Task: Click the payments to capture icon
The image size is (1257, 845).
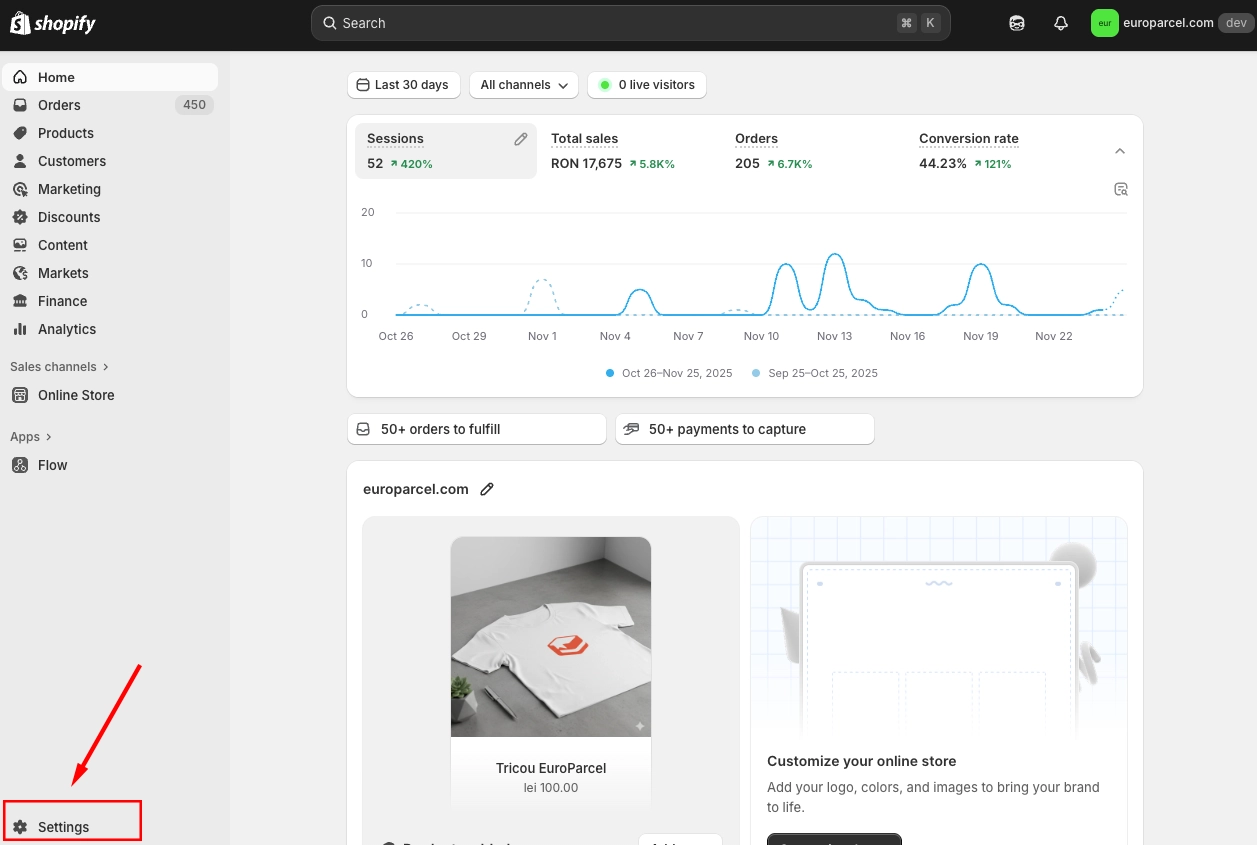Action: tap(631, 429)
